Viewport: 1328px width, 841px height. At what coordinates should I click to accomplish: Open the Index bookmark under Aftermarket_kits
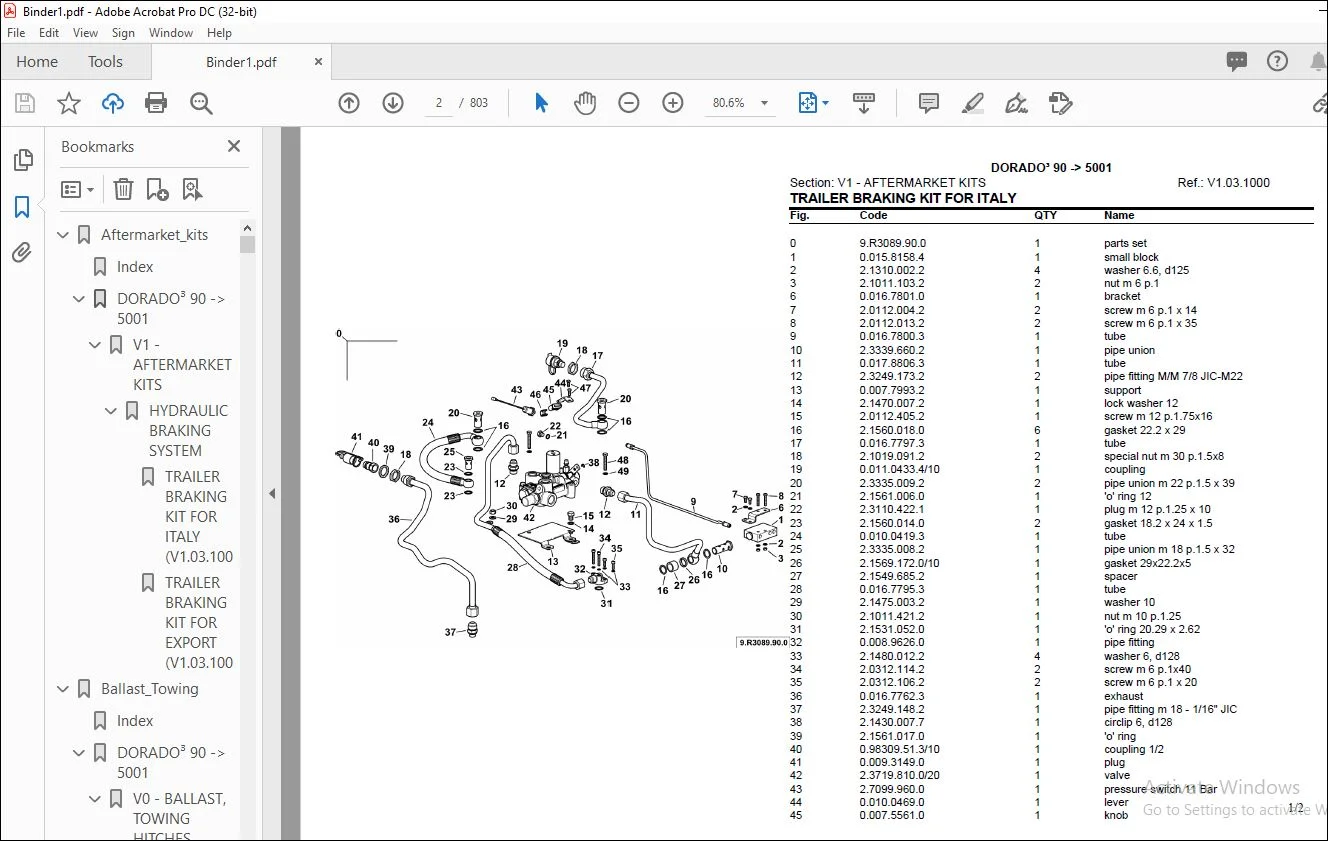pyautogui.click(x=135, y=267)
